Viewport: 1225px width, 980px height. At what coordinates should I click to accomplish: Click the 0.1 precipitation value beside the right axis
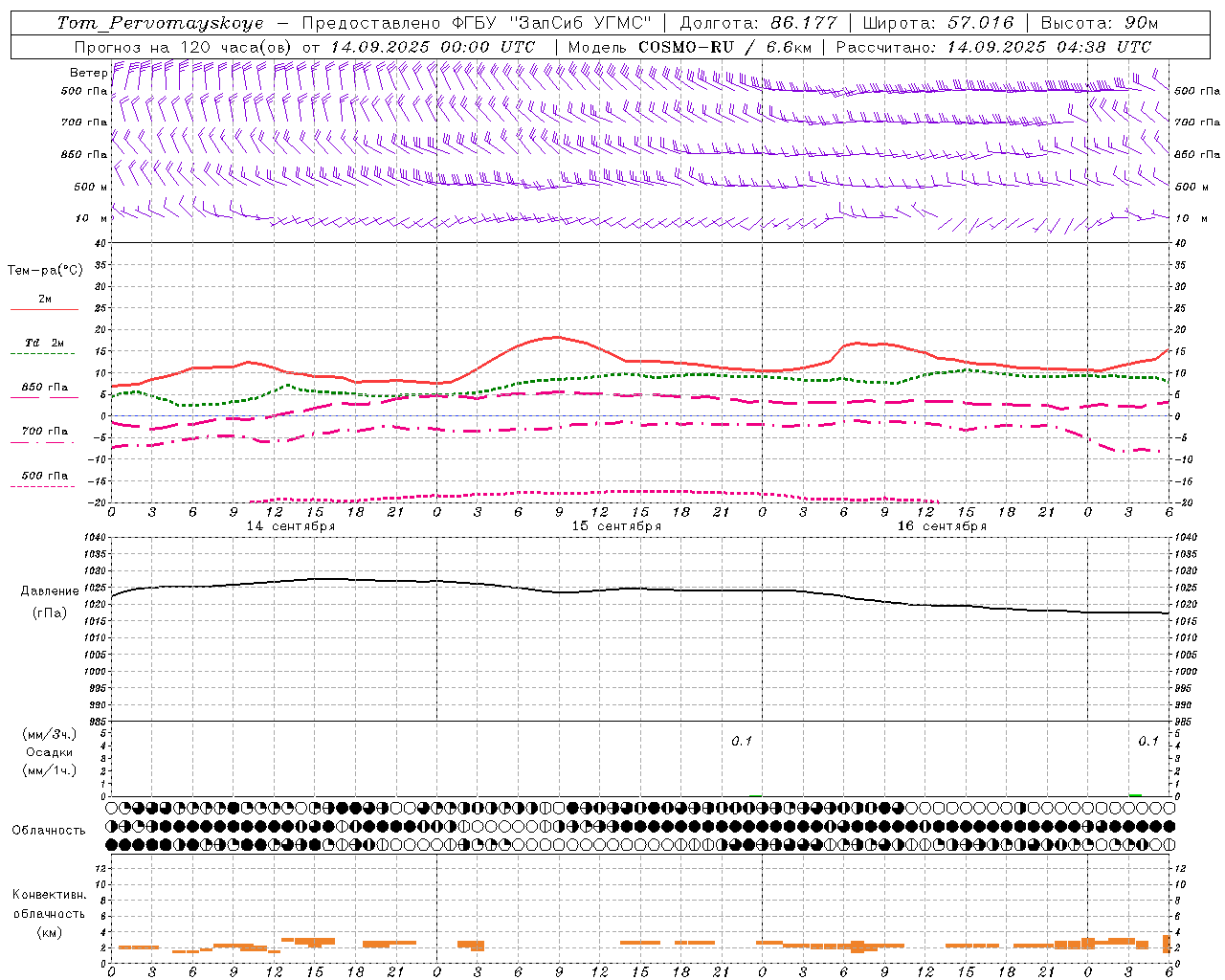1148,742
